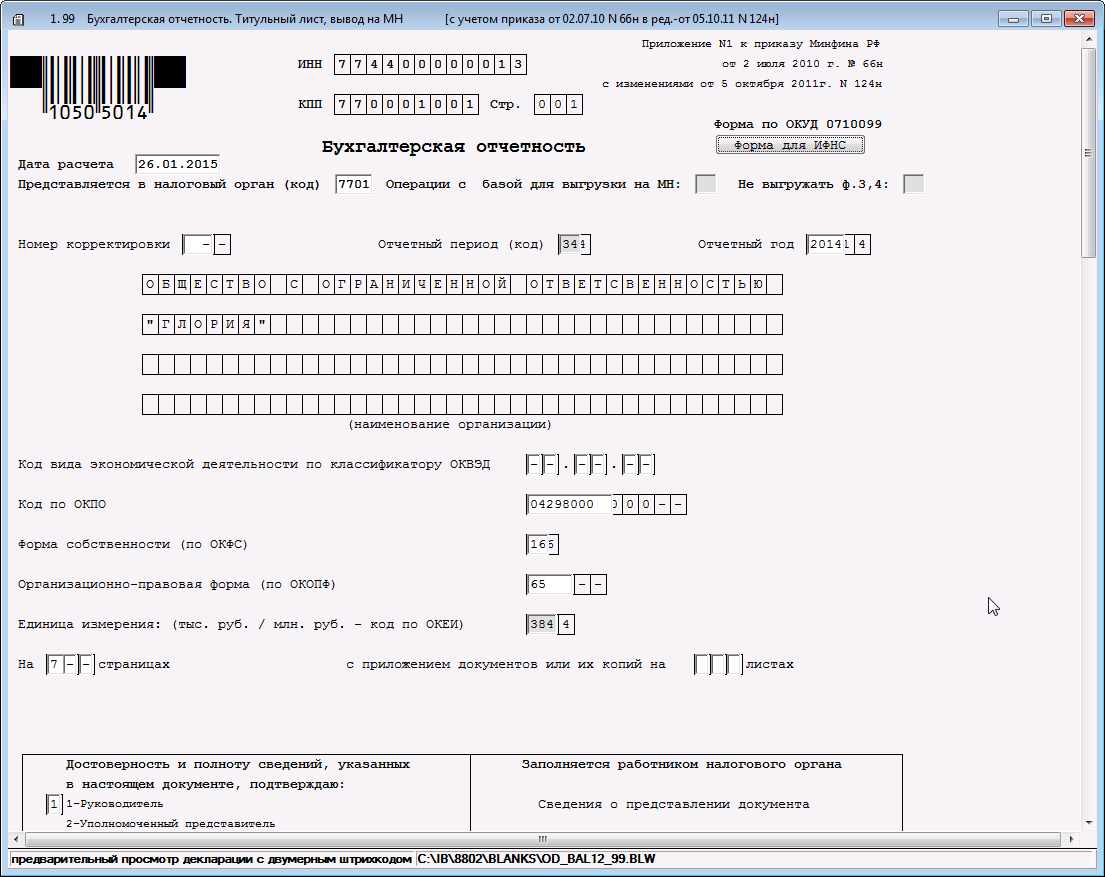The width and height of the screenshot is (1105, 877).
Task: Click the "Форма для ИФНС" button
Action: (x=790, y=145)
